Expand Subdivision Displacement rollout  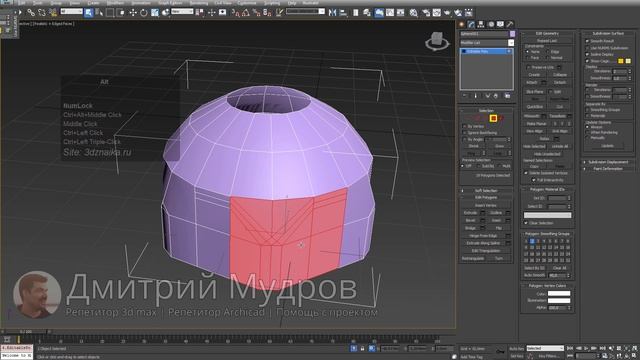click(608, 162)
